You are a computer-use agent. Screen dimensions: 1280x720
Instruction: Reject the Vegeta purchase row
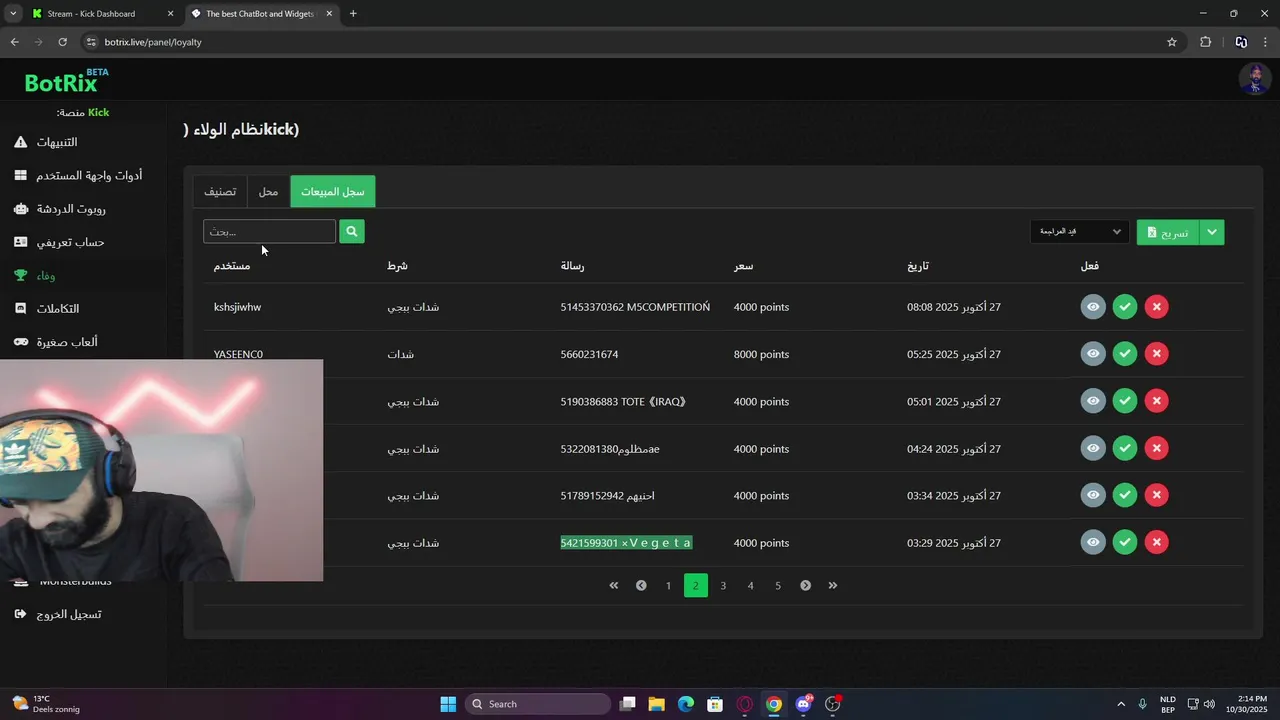pyautogui.click(x=1156, y=542)
